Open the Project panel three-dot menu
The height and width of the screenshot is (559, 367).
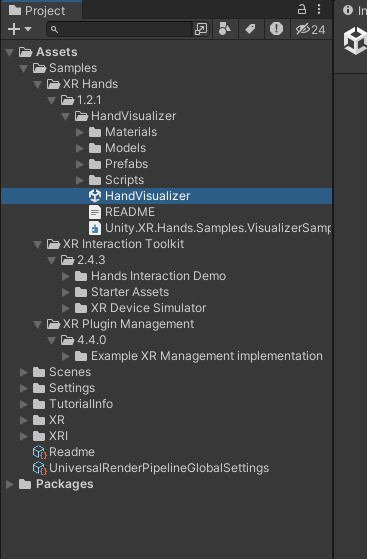(x=319, y=9)
